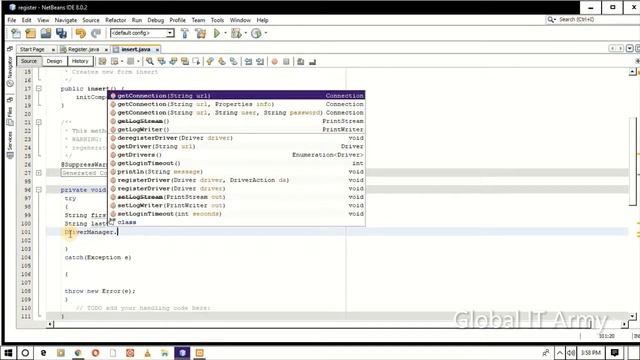The width and height of the screenshot is (640, 360).
Task: Click the Build Project hammer icon
Action: [x=184, y=33]
